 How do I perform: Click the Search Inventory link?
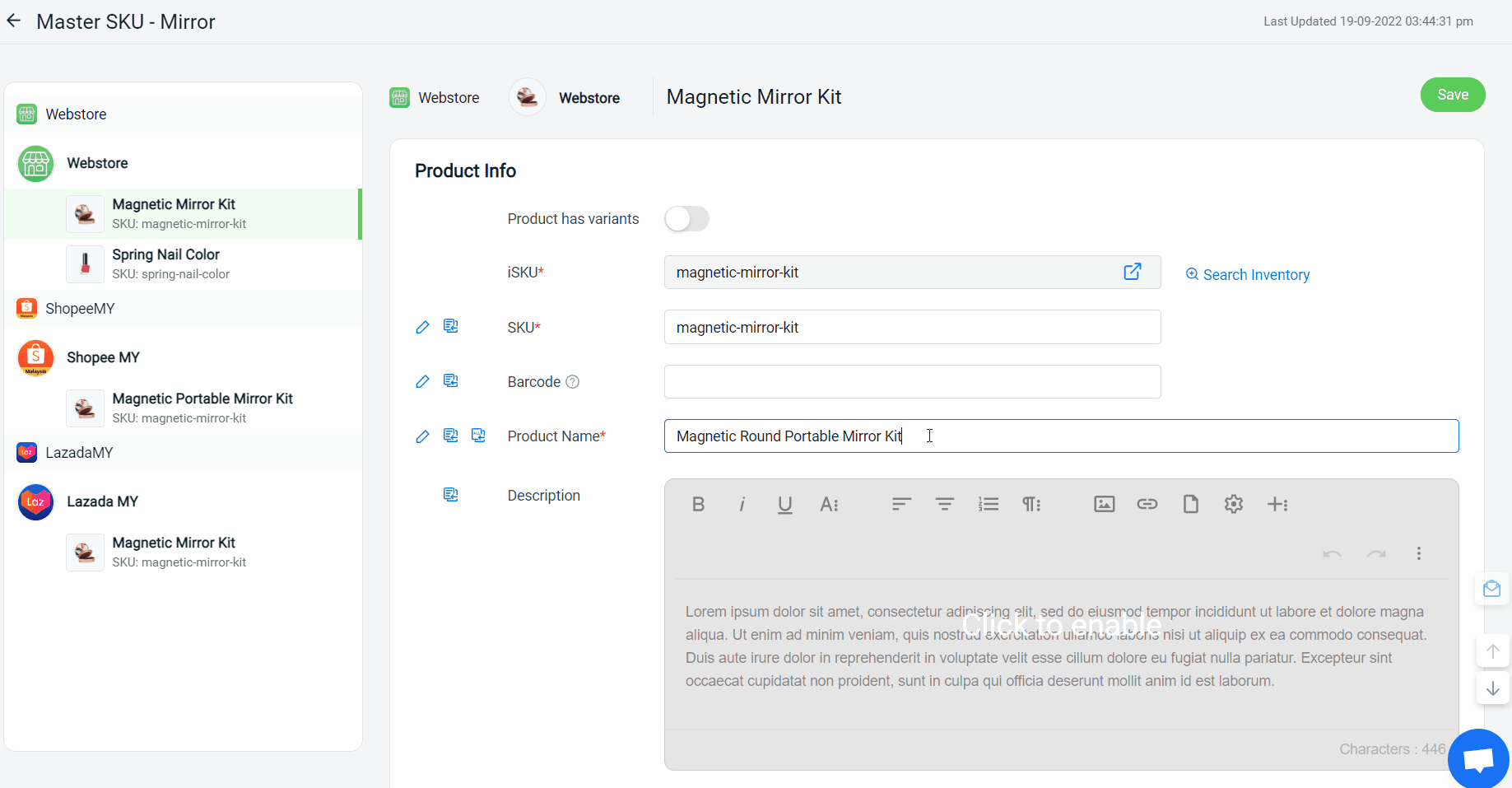point(1248,275)
